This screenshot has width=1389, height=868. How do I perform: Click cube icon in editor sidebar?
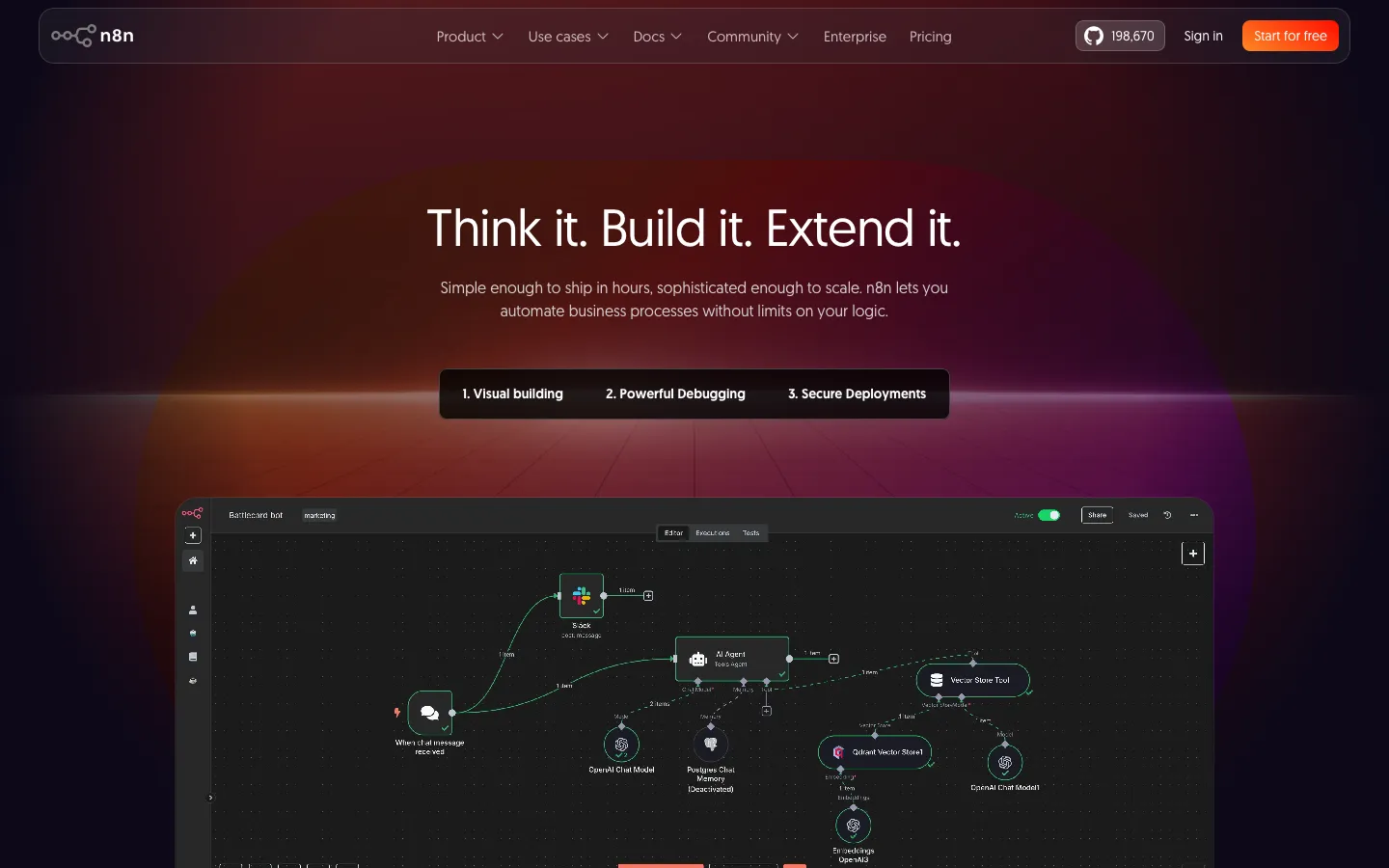[193, 634]
